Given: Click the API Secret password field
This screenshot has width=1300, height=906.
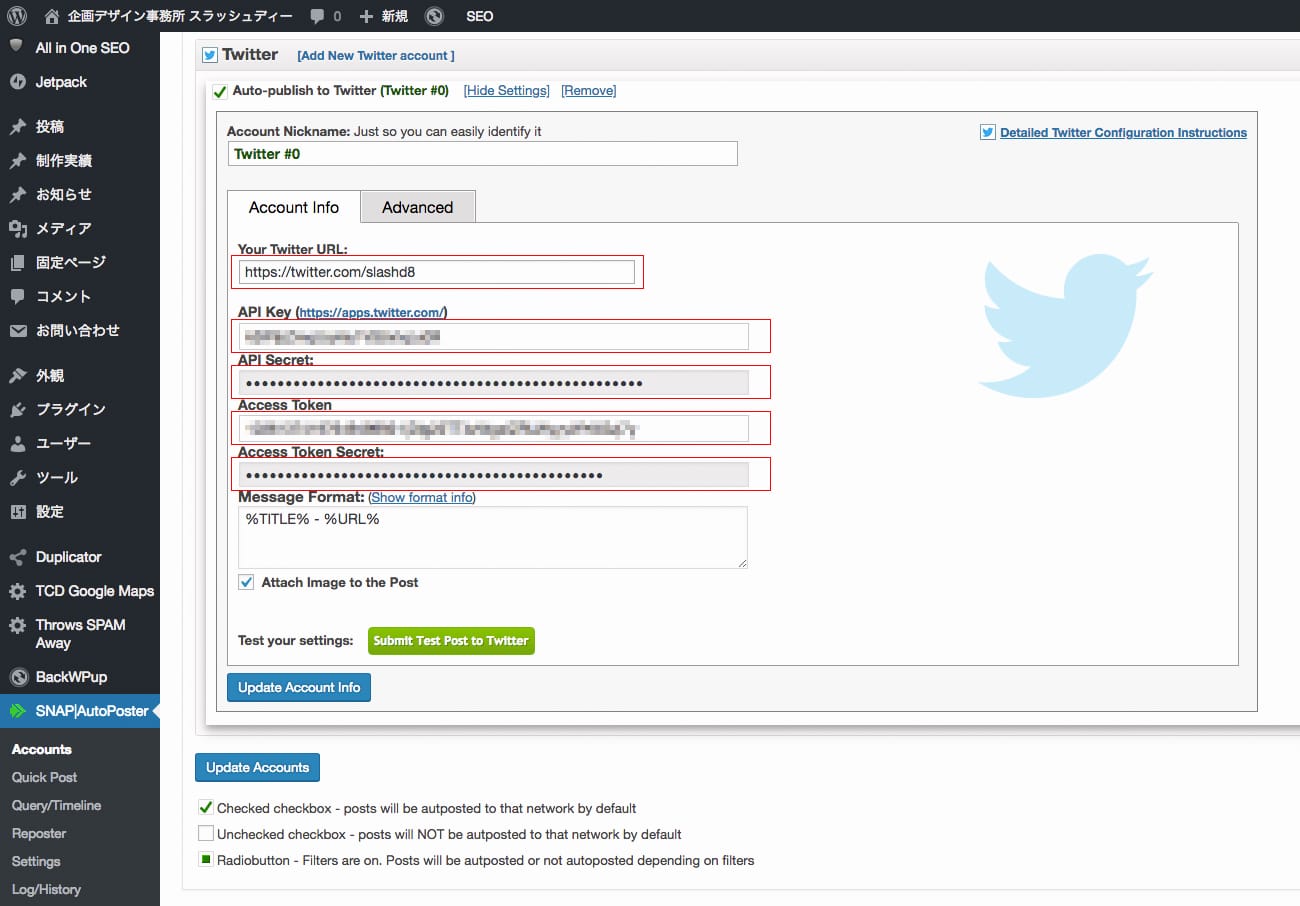Looking at the screenshot, I should point(493,383).
